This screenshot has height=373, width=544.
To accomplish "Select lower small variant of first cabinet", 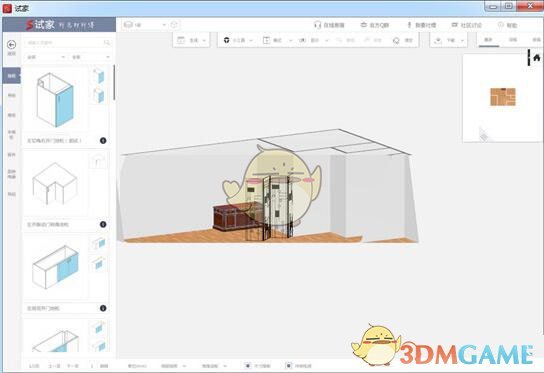I will click(x=99, y=95).
